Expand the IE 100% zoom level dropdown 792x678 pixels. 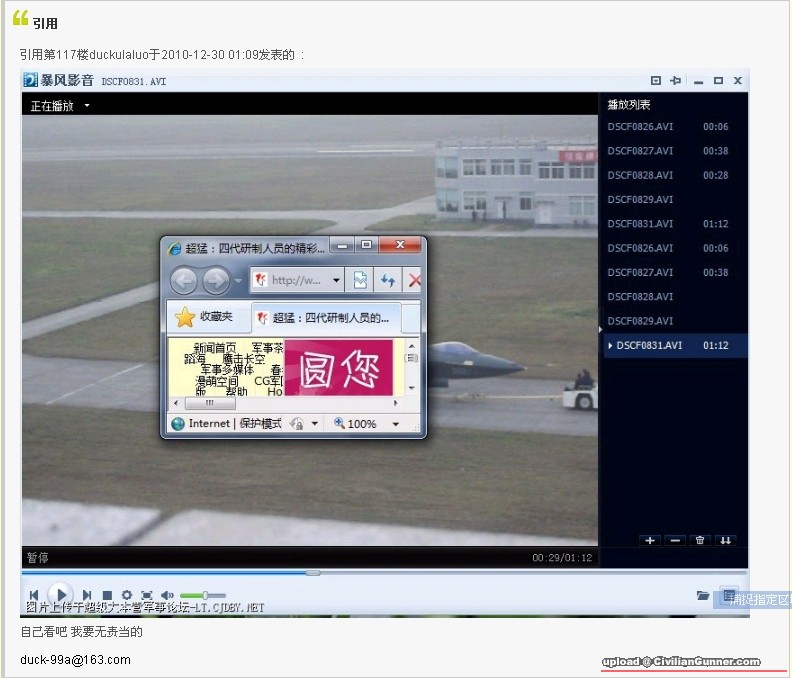click(396, 424)
